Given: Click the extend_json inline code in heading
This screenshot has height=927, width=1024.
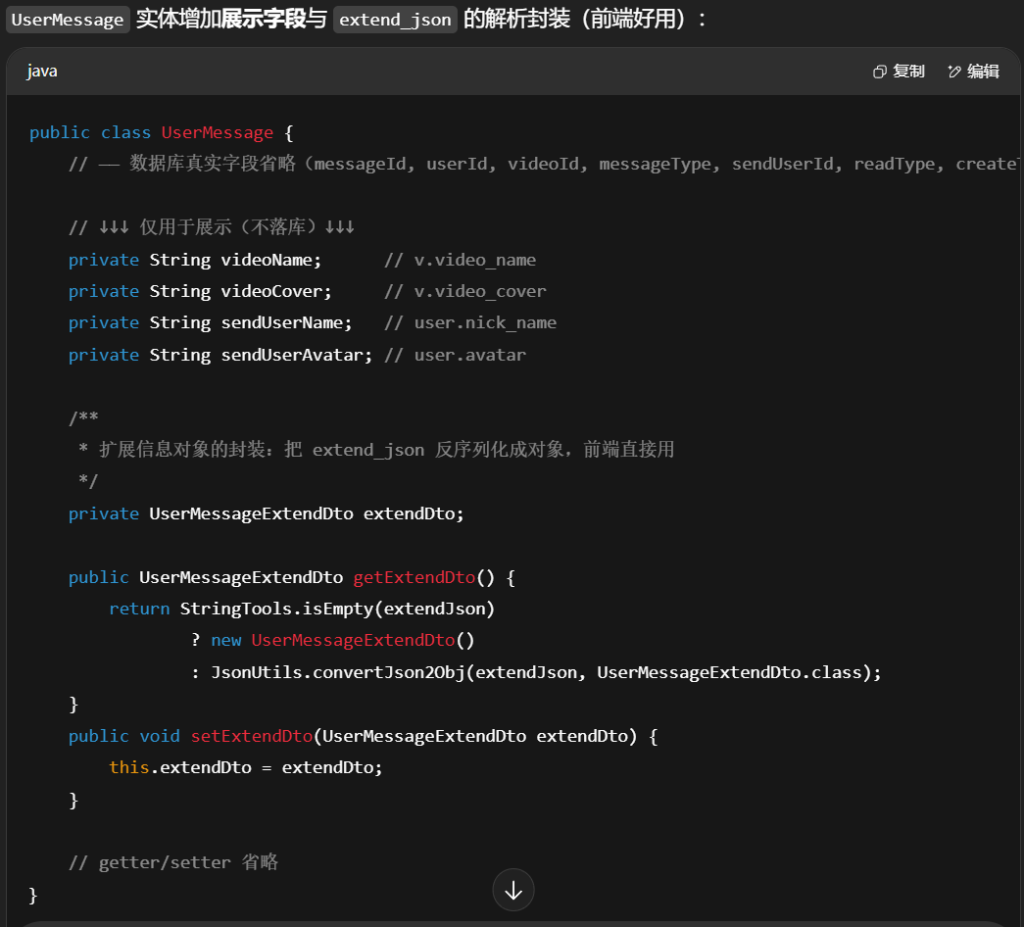Looking at the screenshot, I should [395, 19].
